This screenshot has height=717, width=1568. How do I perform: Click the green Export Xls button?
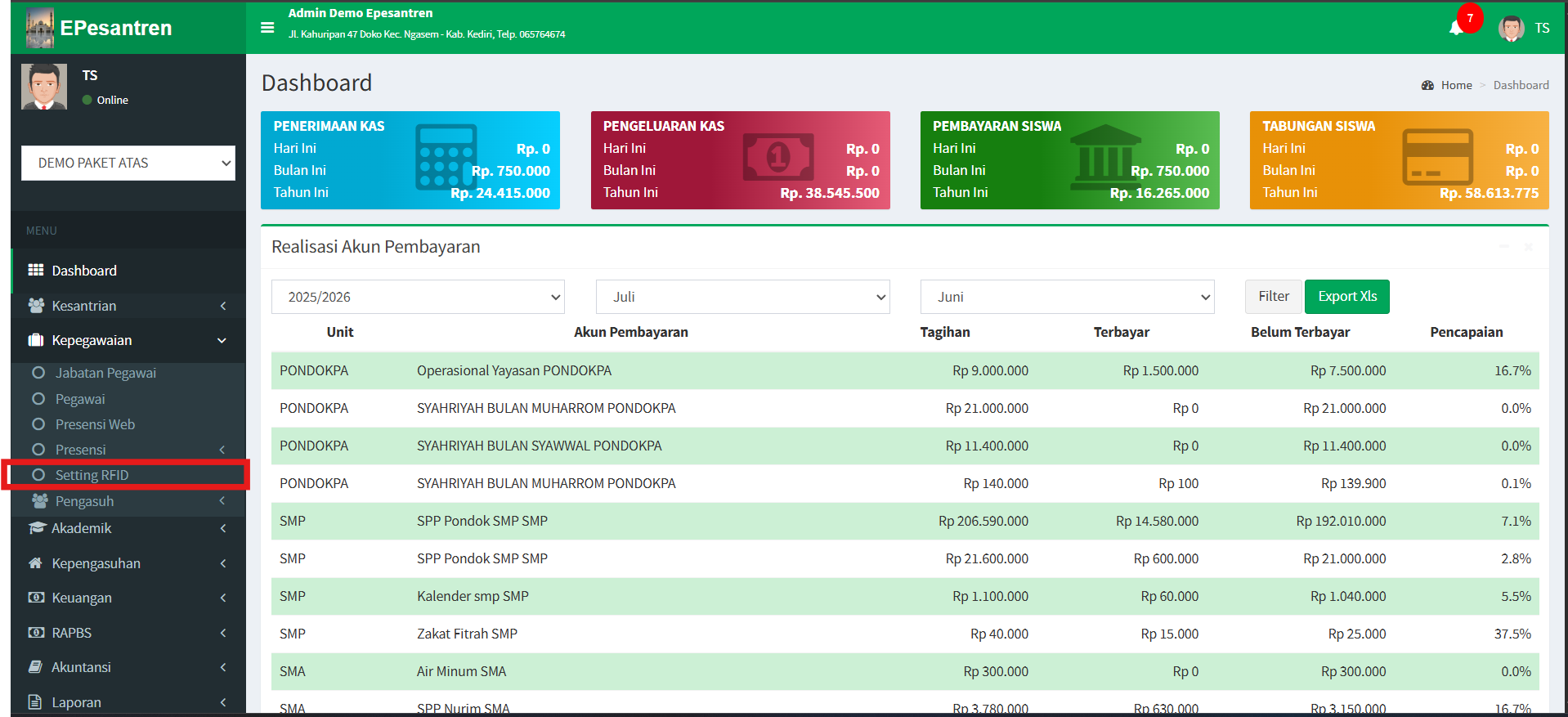1346,297
